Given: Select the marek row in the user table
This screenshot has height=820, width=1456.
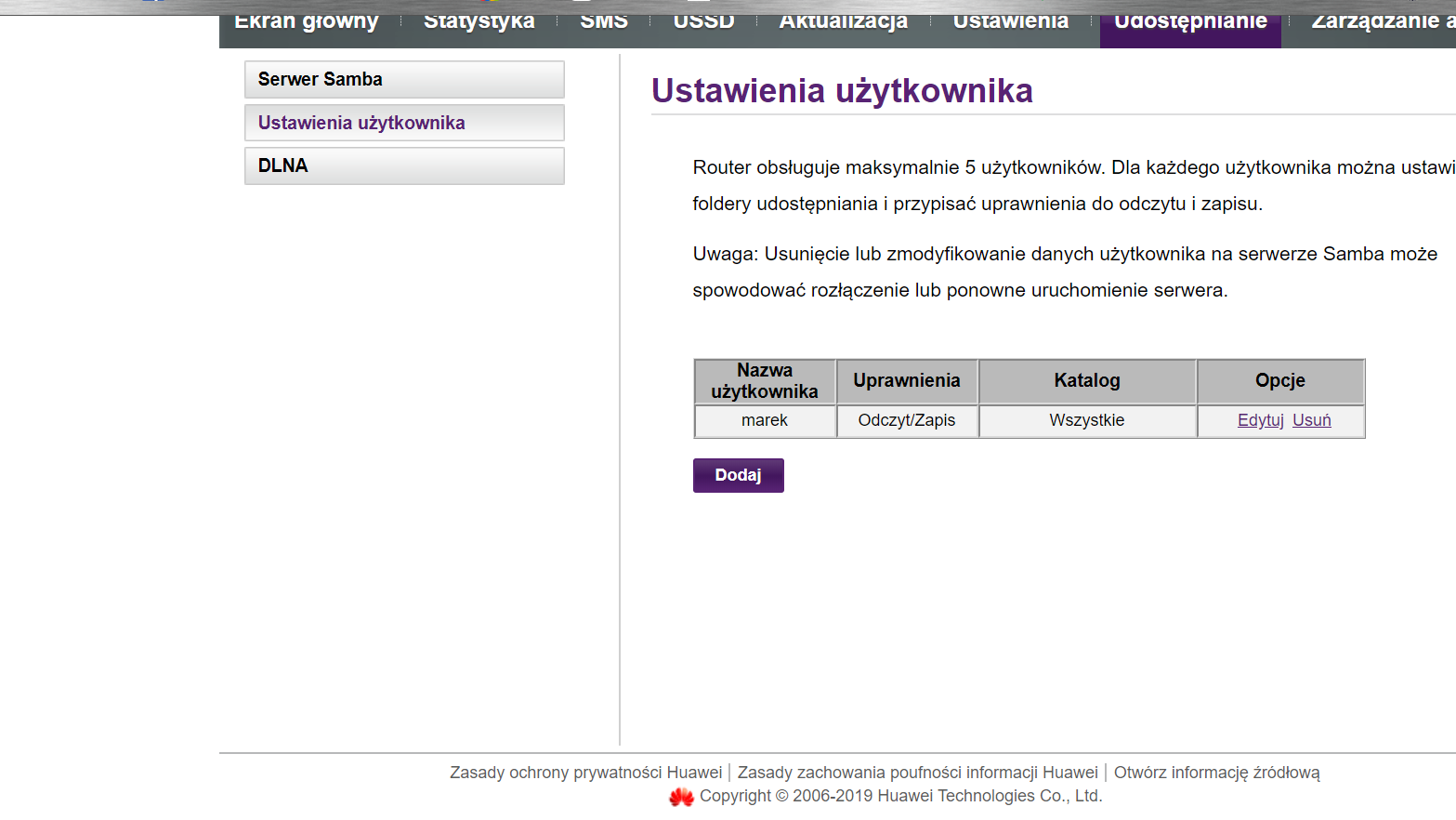Looking at the screenshot, I should pyautogui.click(x=764, y=420).
